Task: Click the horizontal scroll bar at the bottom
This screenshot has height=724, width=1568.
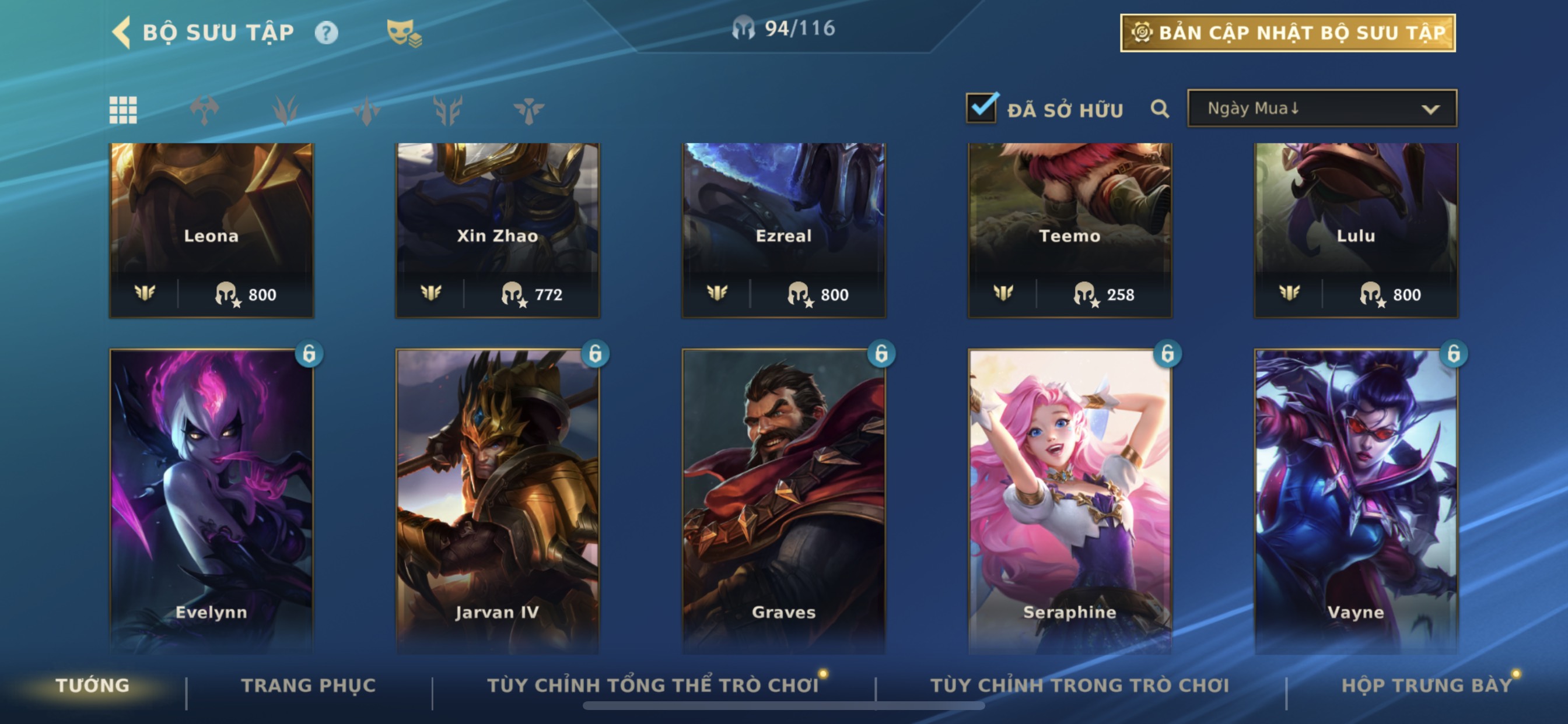Action: [x=783, y=706]
